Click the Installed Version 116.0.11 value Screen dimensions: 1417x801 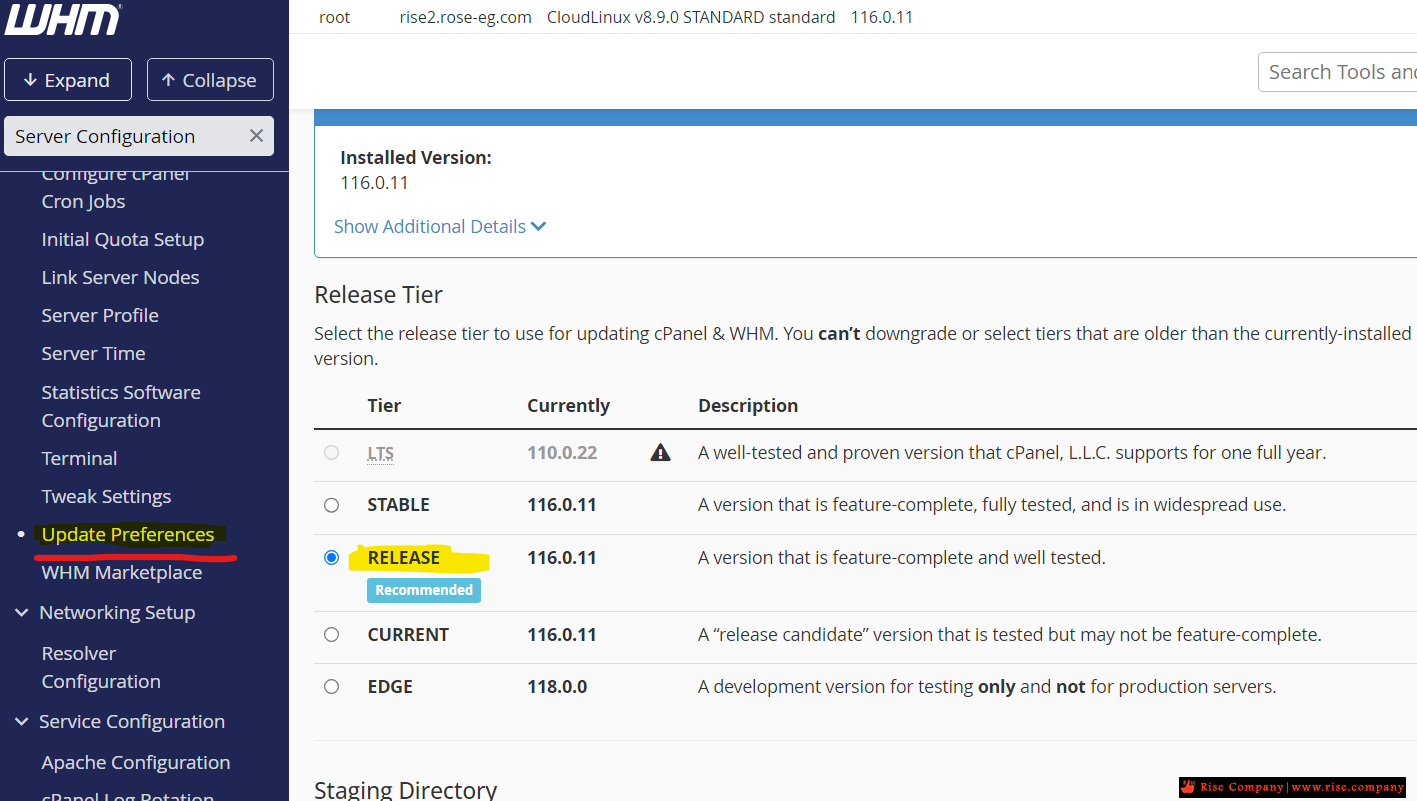pos(374,183)
